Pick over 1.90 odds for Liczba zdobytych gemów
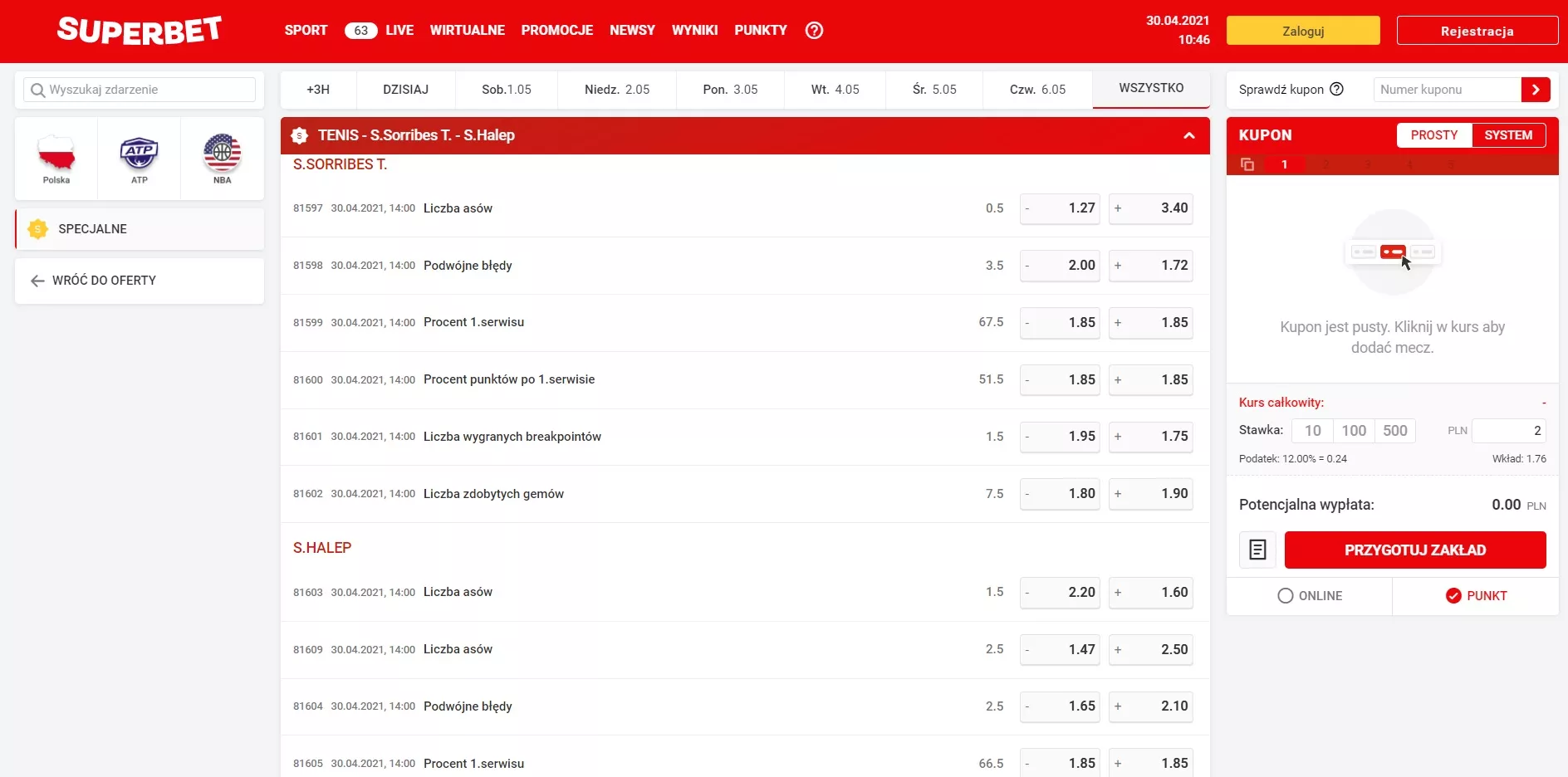Image resolution: width=1568 pixels, height=777 pixels. (1151, 494)
